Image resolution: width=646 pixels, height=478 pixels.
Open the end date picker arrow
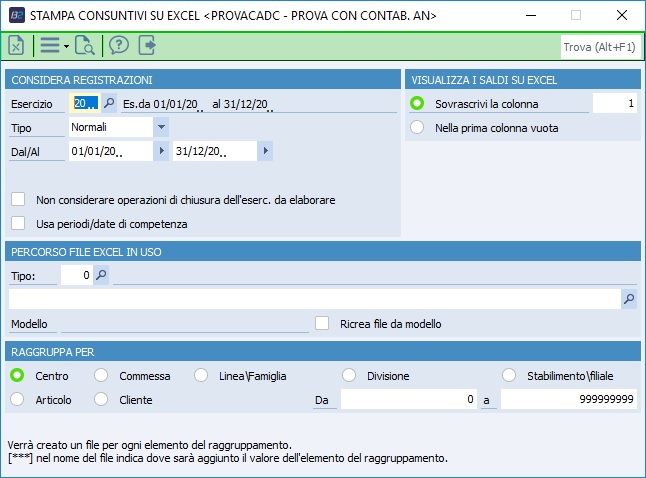(x=264, y=151)
